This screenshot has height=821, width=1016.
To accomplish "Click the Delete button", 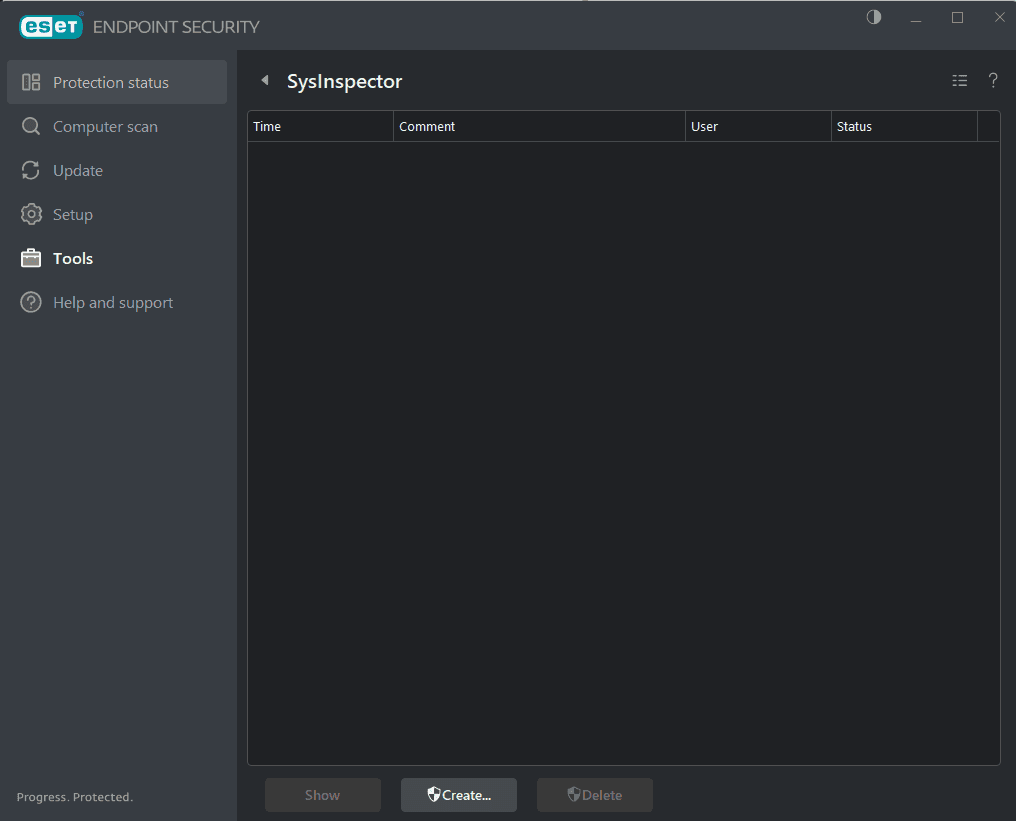I will (595, 795).
